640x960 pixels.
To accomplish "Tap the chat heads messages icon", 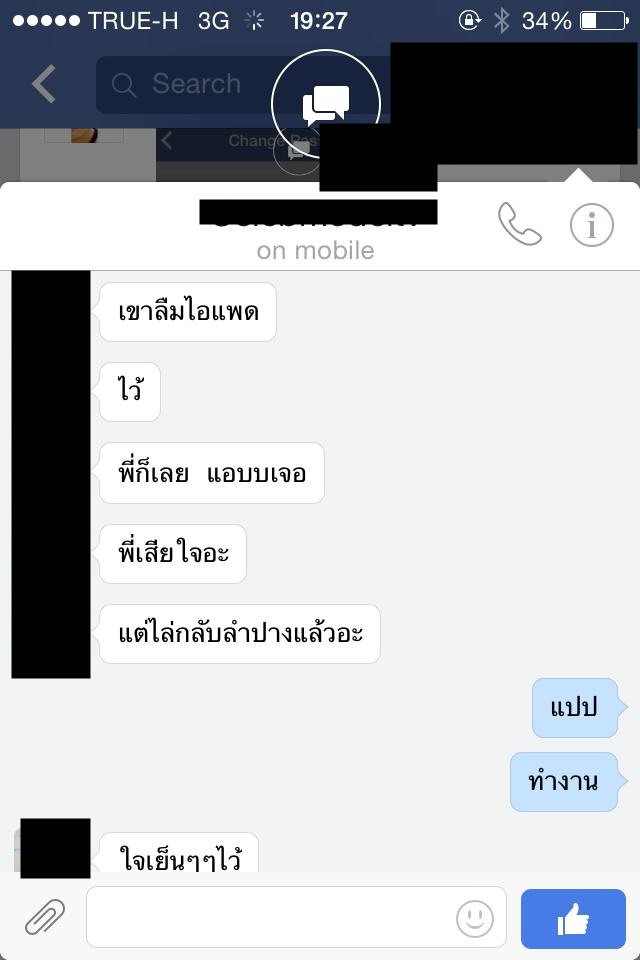I will (326, 104).
